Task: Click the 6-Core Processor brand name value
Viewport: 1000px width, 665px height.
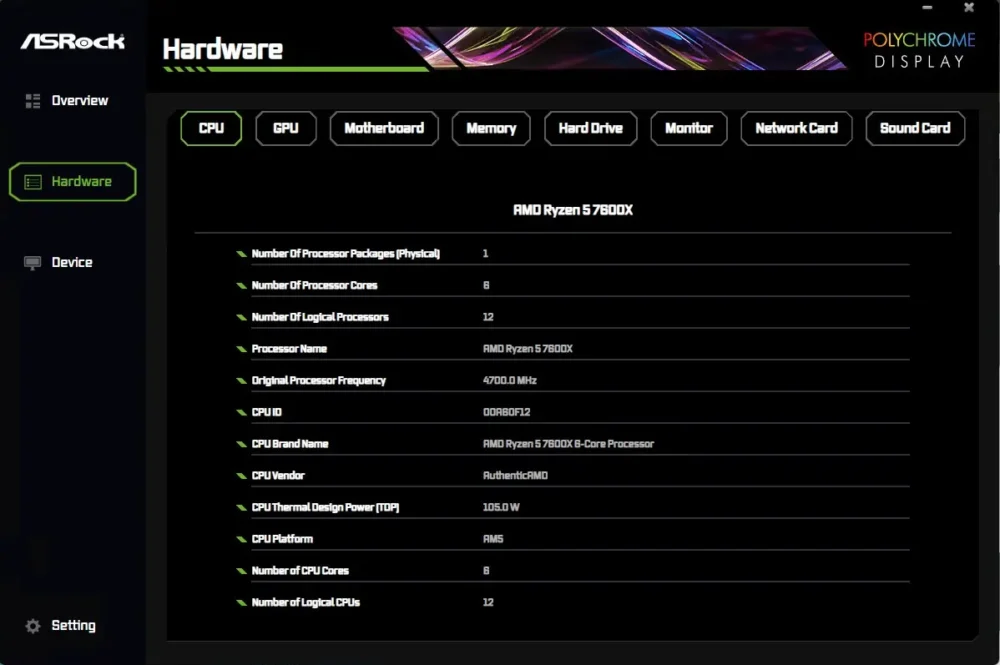Action: point(568,444)
